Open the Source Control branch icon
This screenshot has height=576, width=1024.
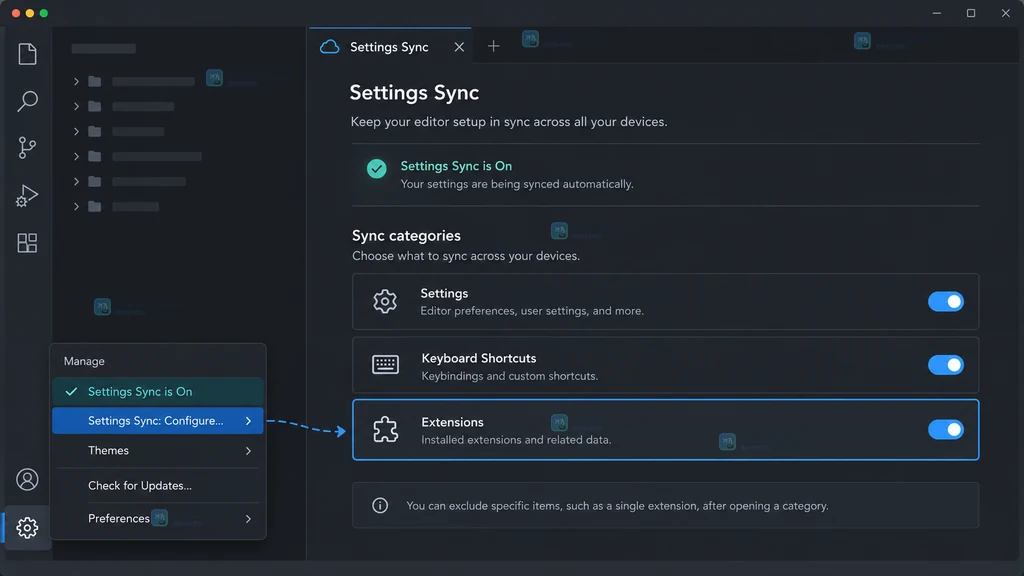(27, 148)
